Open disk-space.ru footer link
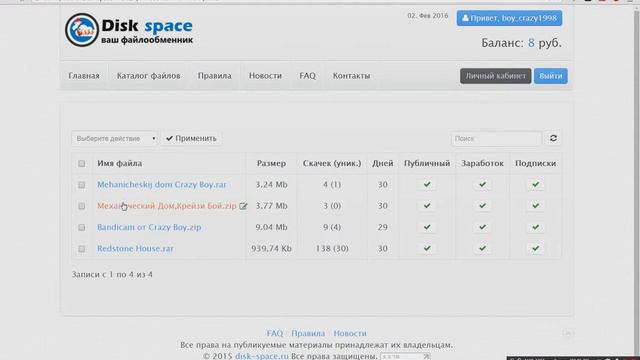 tap(262, 356)
